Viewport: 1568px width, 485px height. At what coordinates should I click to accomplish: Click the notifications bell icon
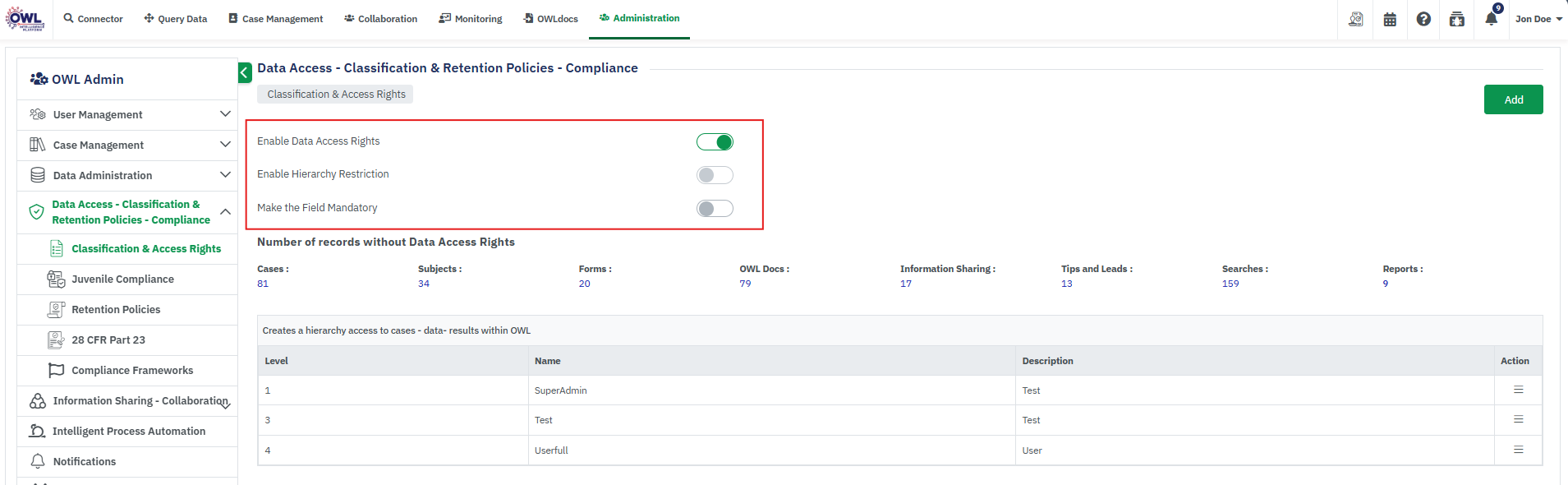tap(1491, 19)
